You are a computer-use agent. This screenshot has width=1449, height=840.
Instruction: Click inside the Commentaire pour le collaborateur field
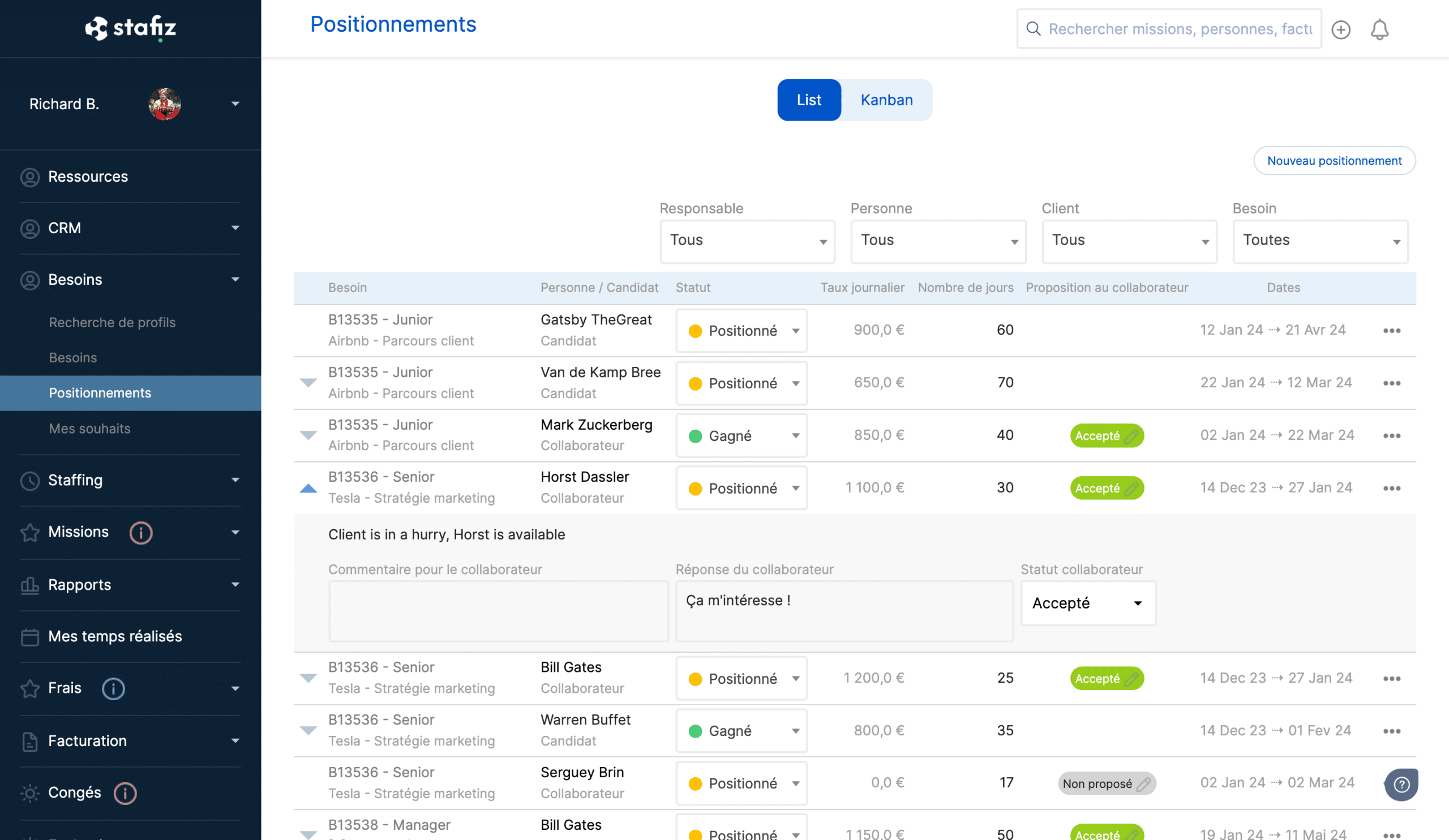click(498, 611)
